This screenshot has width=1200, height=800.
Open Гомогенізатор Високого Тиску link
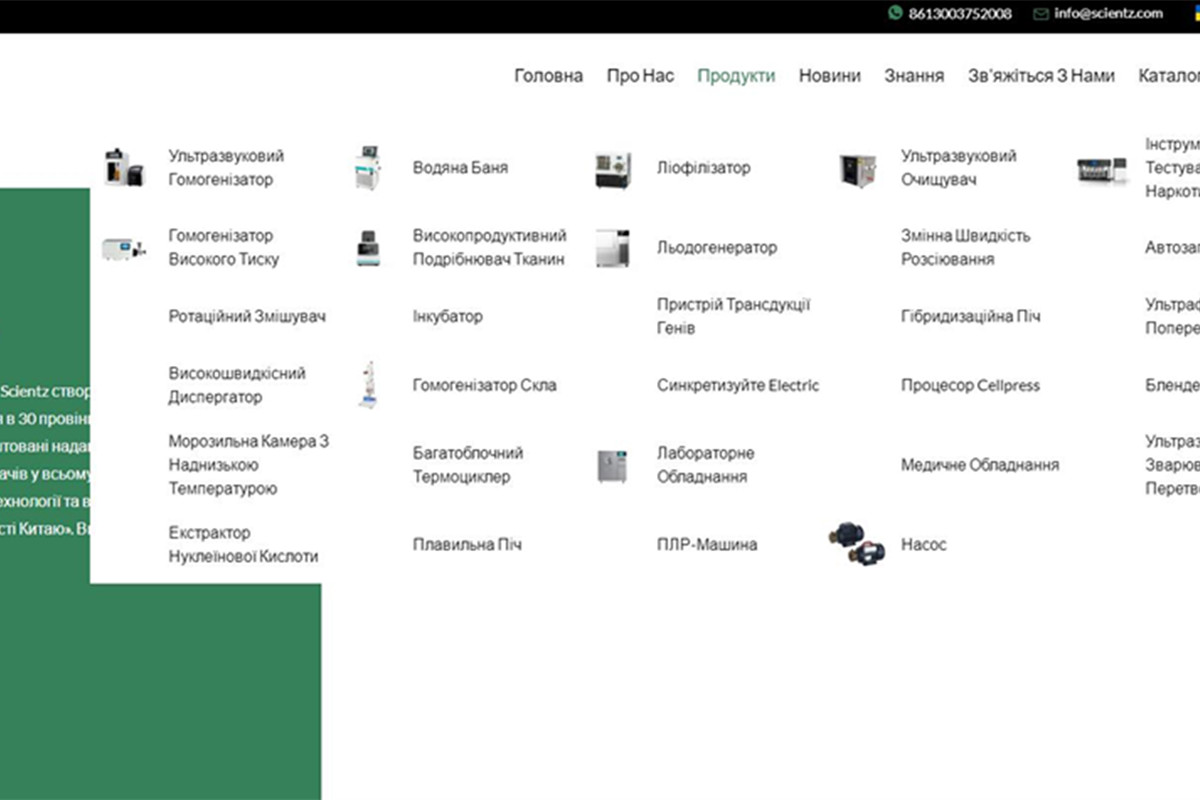tap(224, 248)
